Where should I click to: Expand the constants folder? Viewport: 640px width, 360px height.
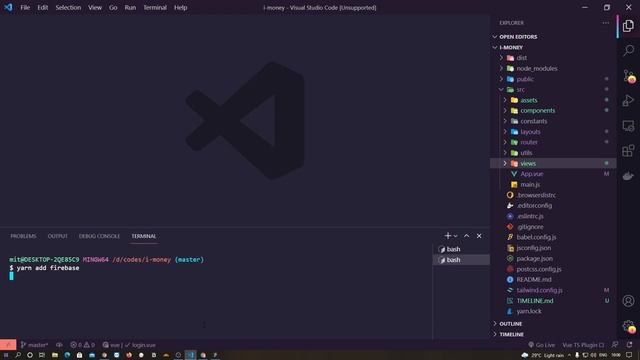pos(553,121)
